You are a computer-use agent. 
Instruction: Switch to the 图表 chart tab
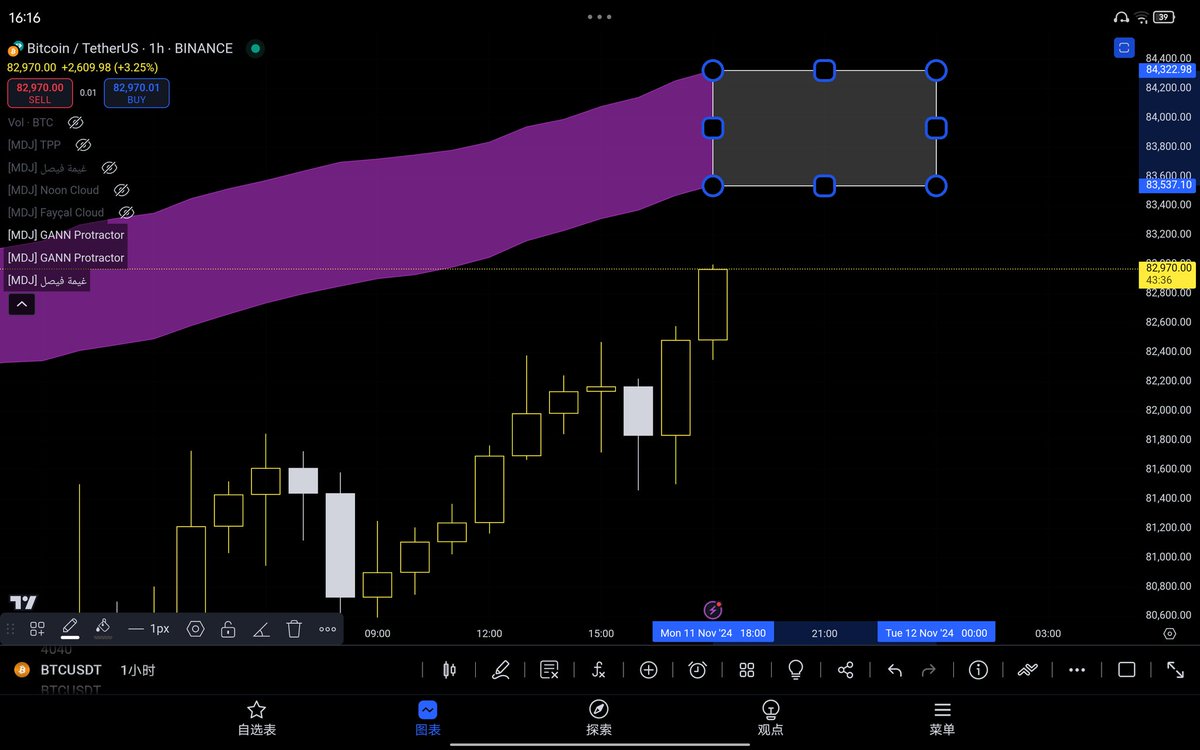point(427,719)
